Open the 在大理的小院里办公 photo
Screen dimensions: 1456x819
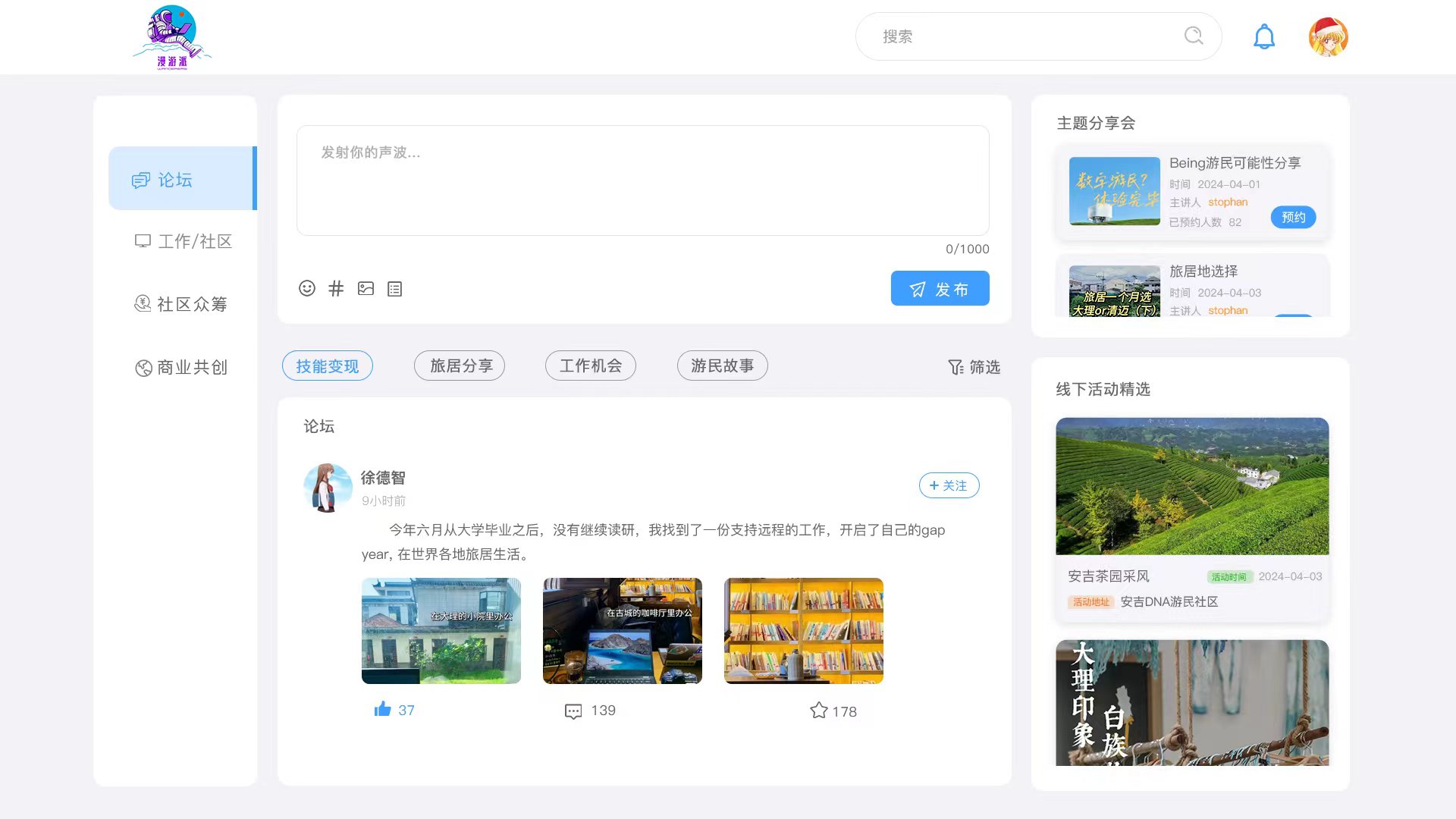pyautogui.click(x=441, y=631)
